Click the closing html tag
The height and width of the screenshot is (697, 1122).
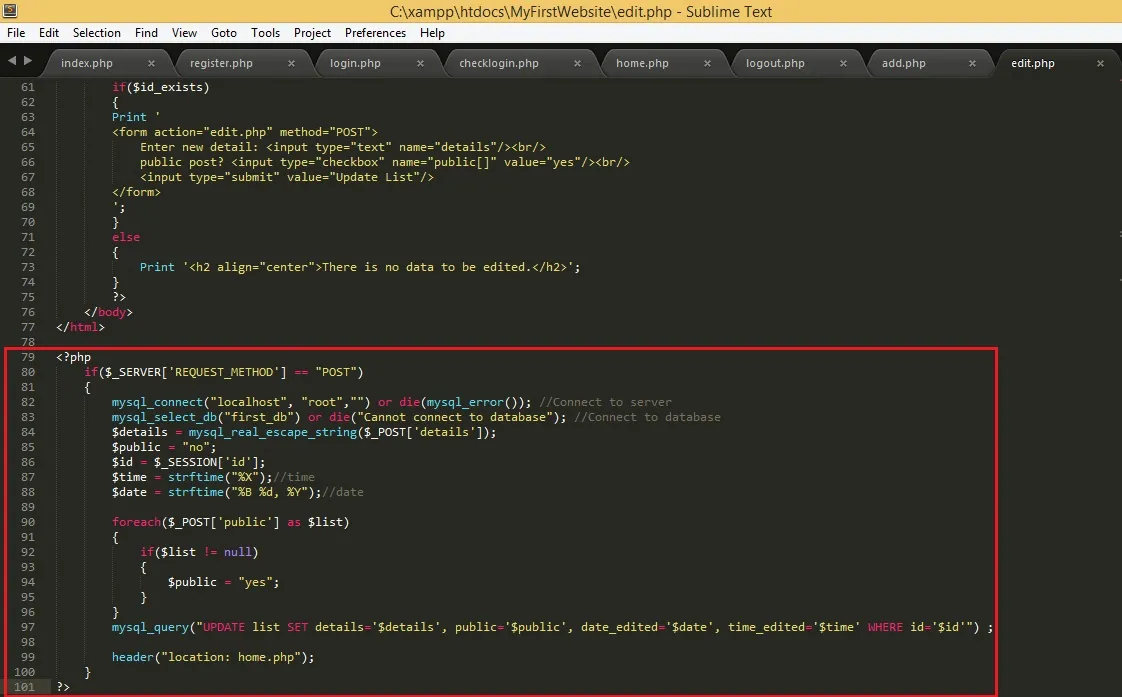pyautogui.click(x=80, y=327)
